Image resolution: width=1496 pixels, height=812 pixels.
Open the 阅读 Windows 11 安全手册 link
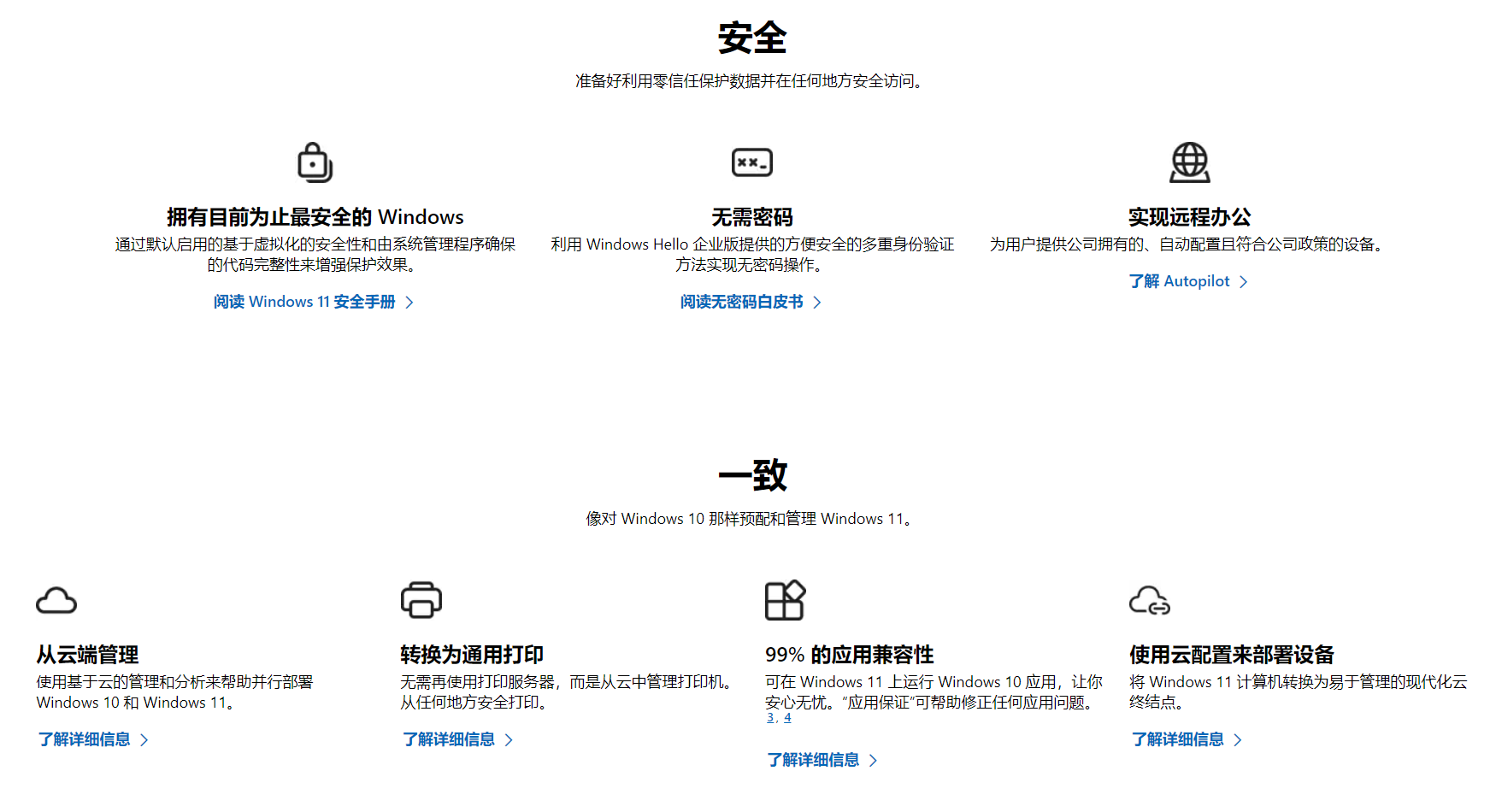pos(314,302)
